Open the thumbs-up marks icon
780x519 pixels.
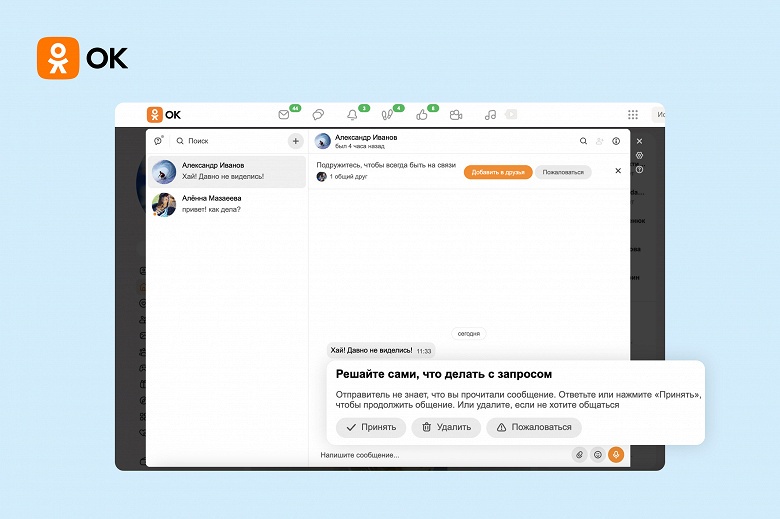click(422, 115)
